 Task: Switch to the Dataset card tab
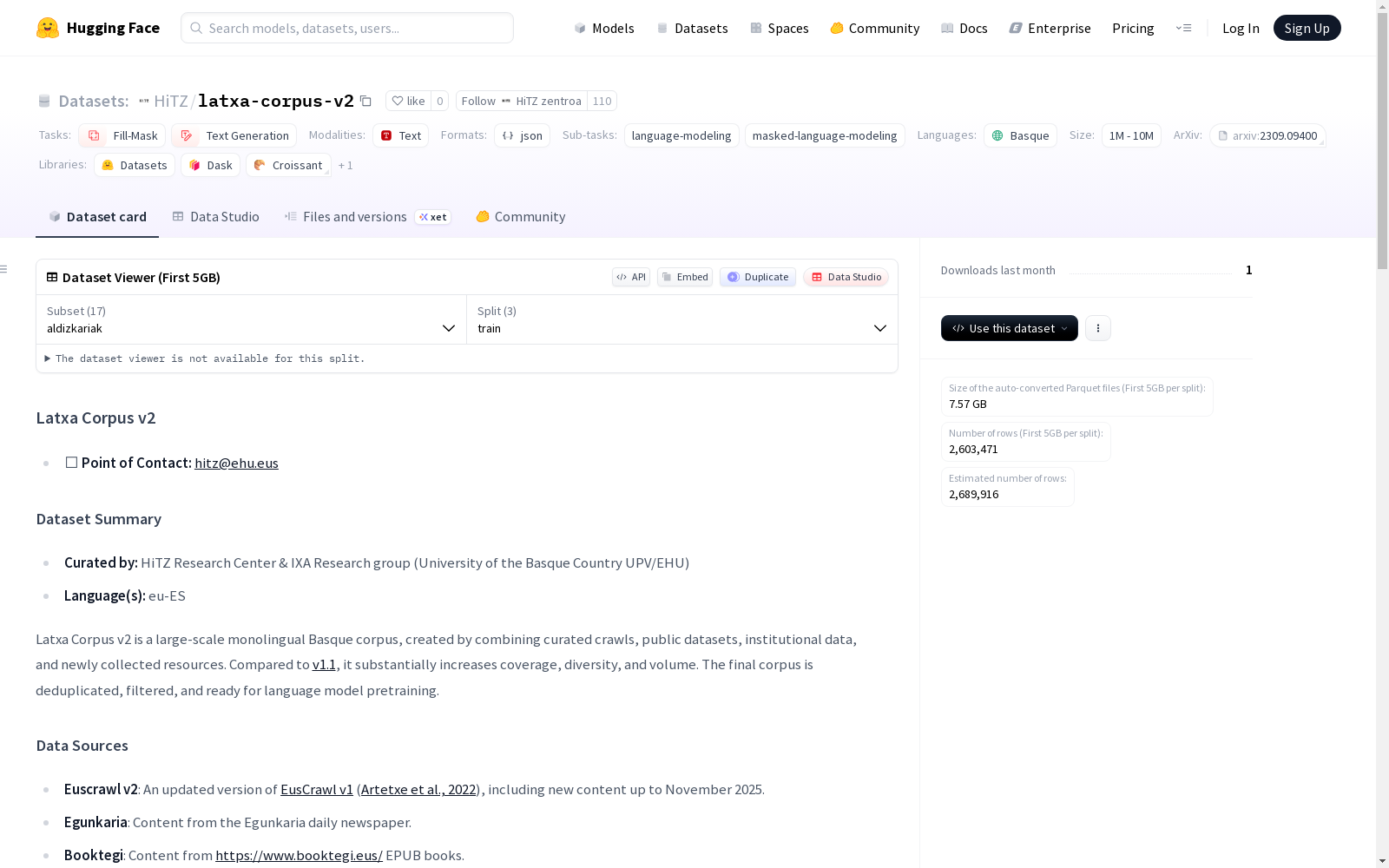point(97,217)
